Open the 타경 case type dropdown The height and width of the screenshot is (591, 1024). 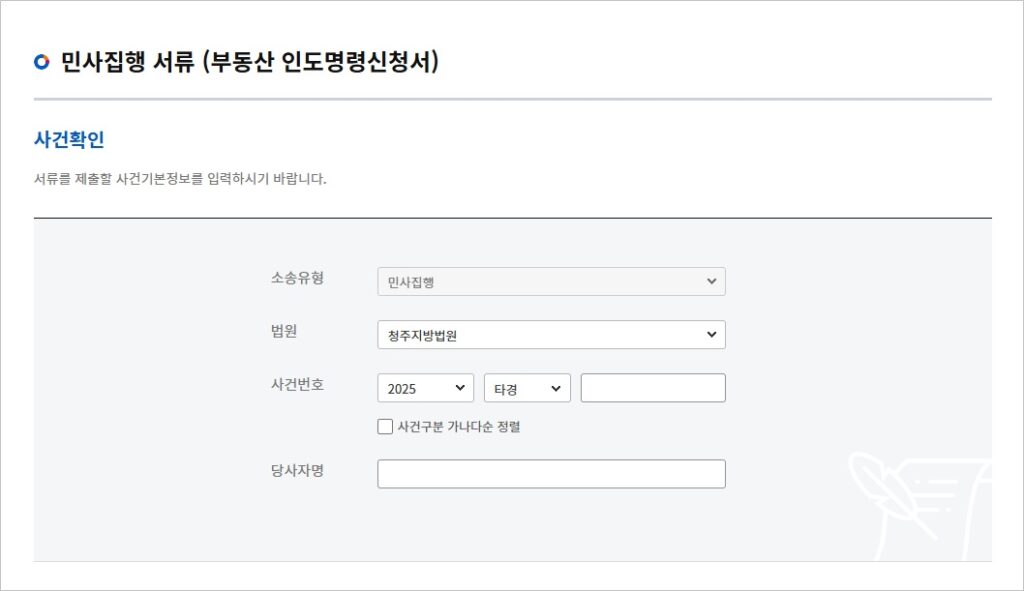(527, 388)
